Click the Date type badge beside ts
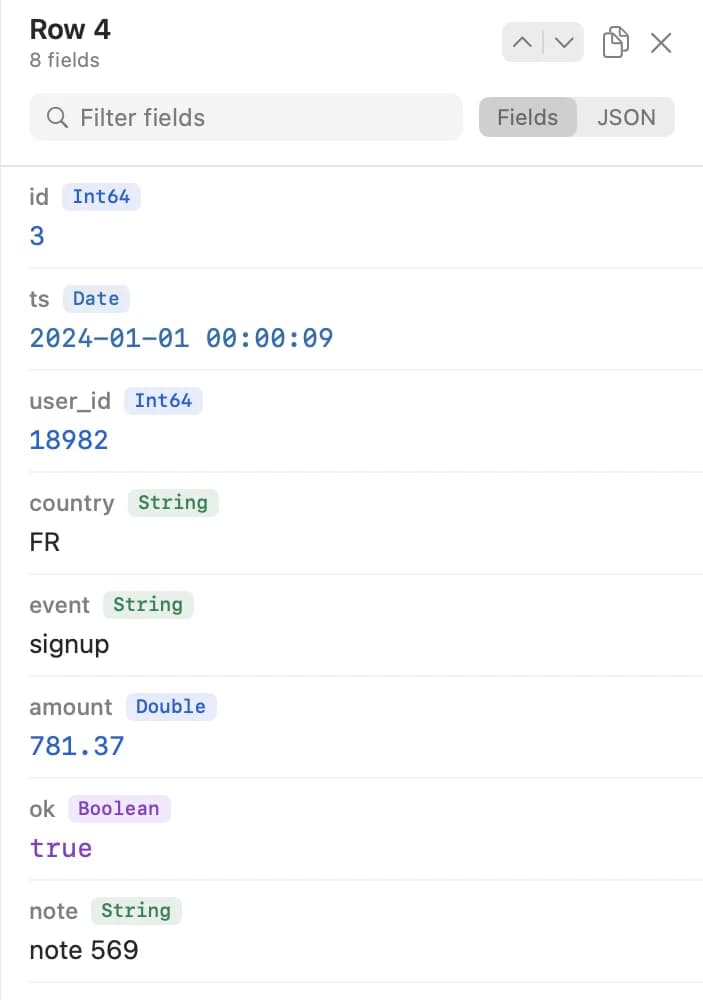This screenshot has width=703, height=1000. tap(96, 298)
